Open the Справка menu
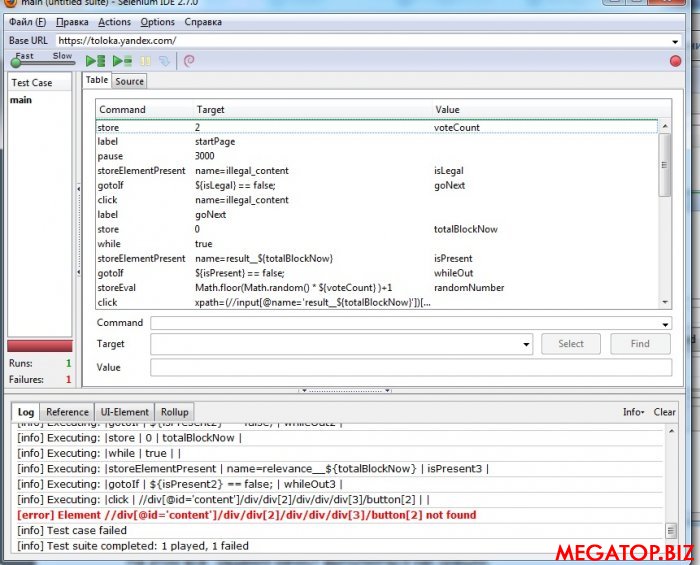Viewport: 700px width, 565px height. click(x=203, y=22)
